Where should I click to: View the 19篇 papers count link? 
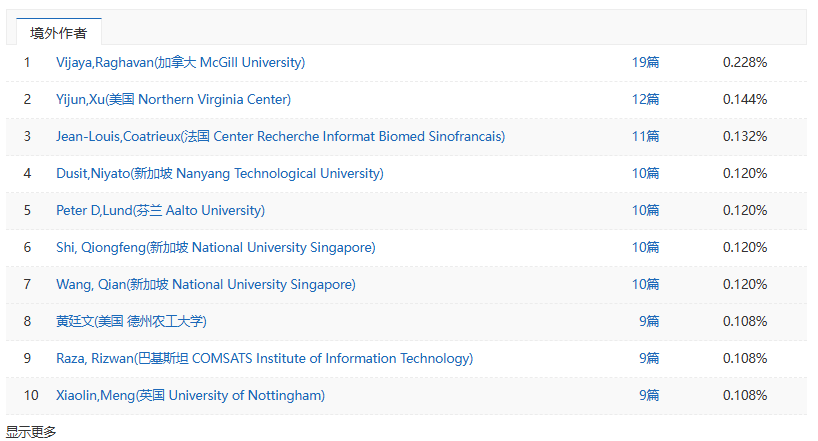[x=645, y=63]
